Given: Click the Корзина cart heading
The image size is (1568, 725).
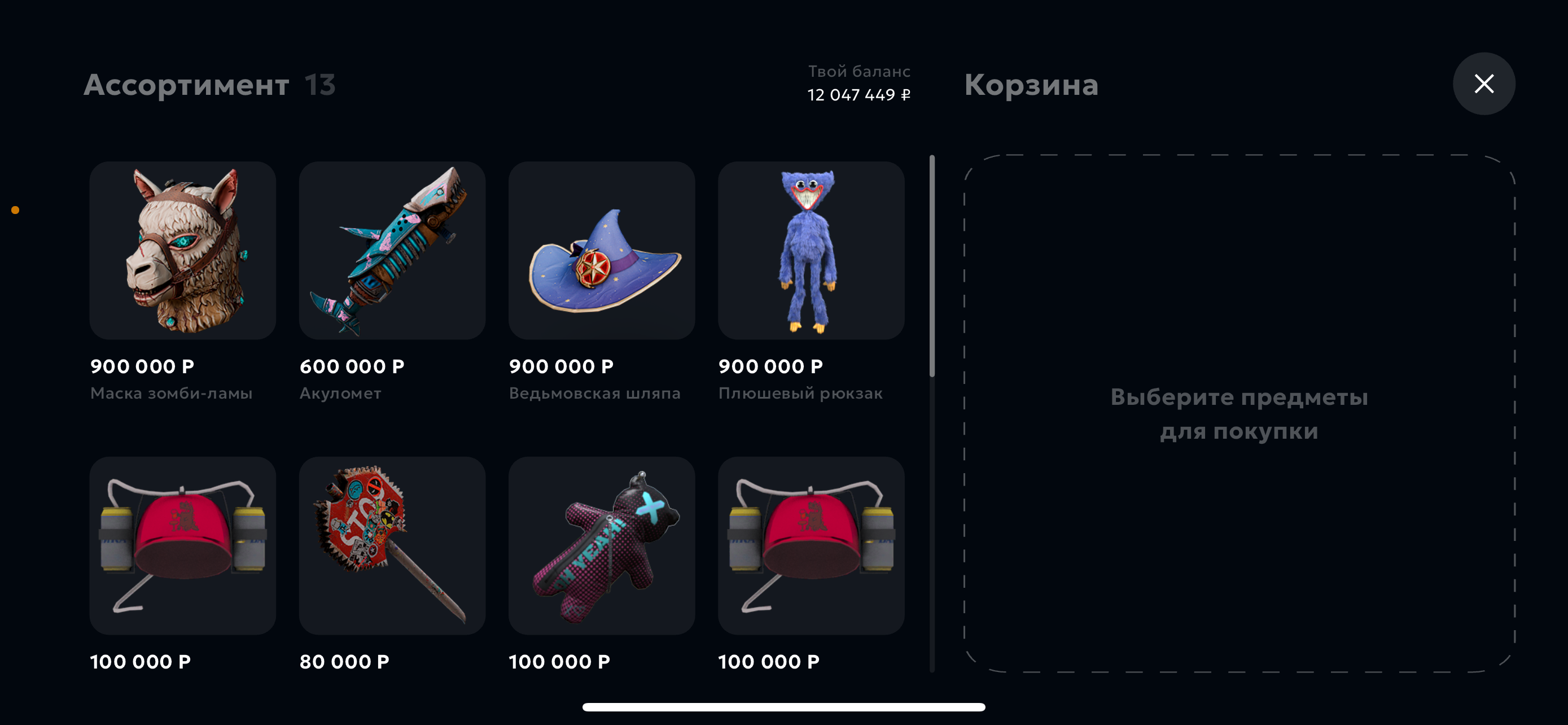Looking at the screenshot, I should [1031, 85].
